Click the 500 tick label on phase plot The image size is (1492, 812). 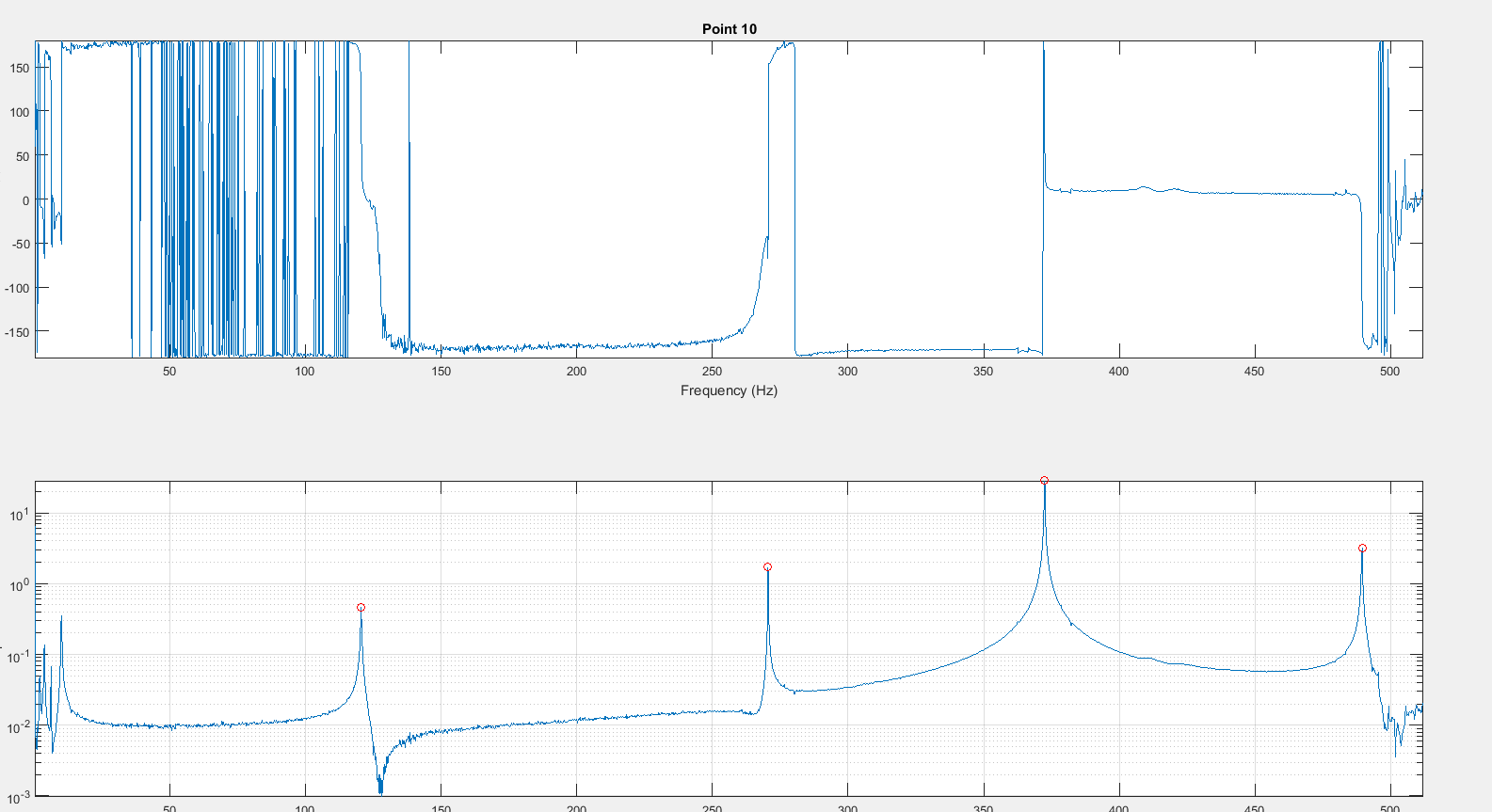point(1389,372)
